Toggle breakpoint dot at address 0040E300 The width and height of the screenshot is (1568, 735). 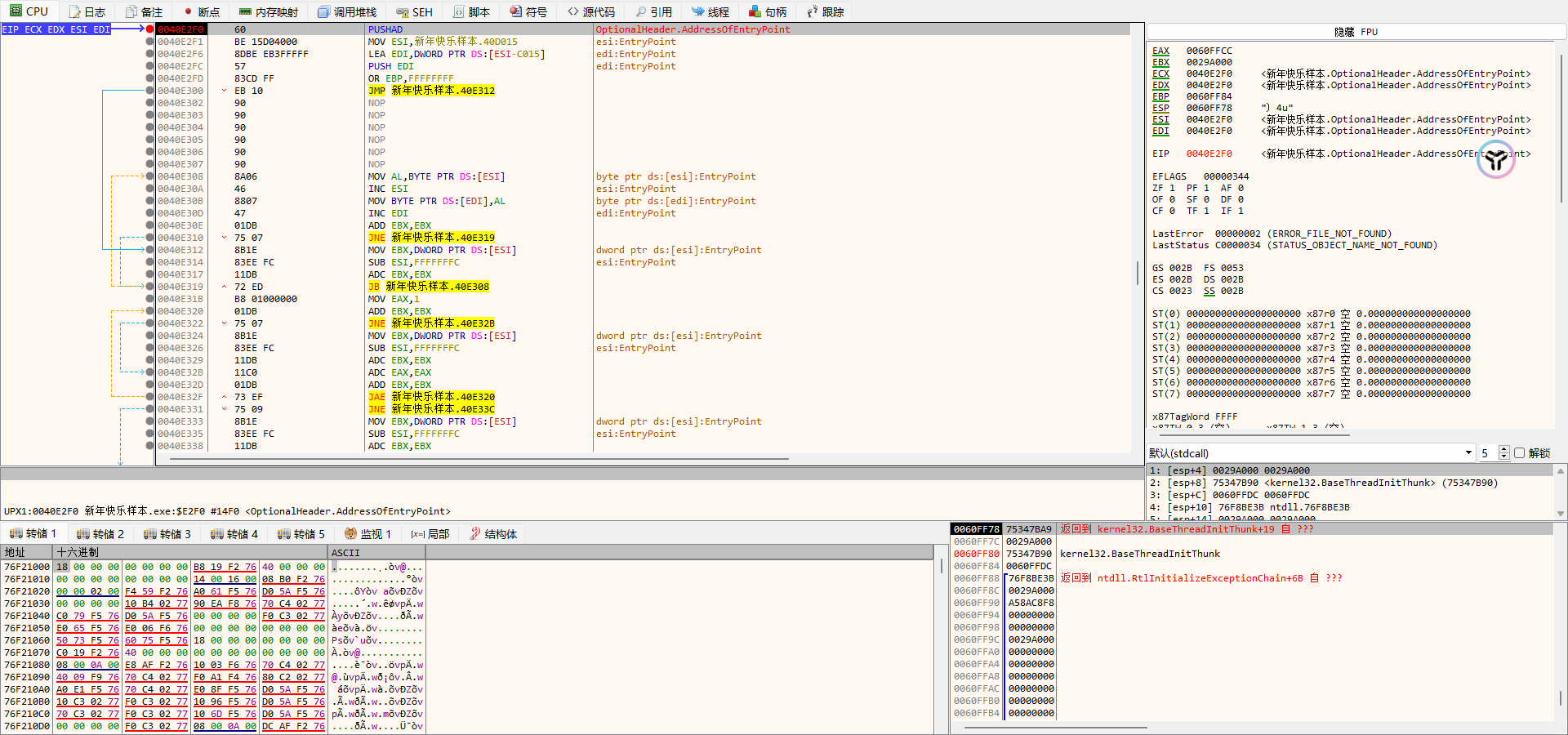(149, 91)
